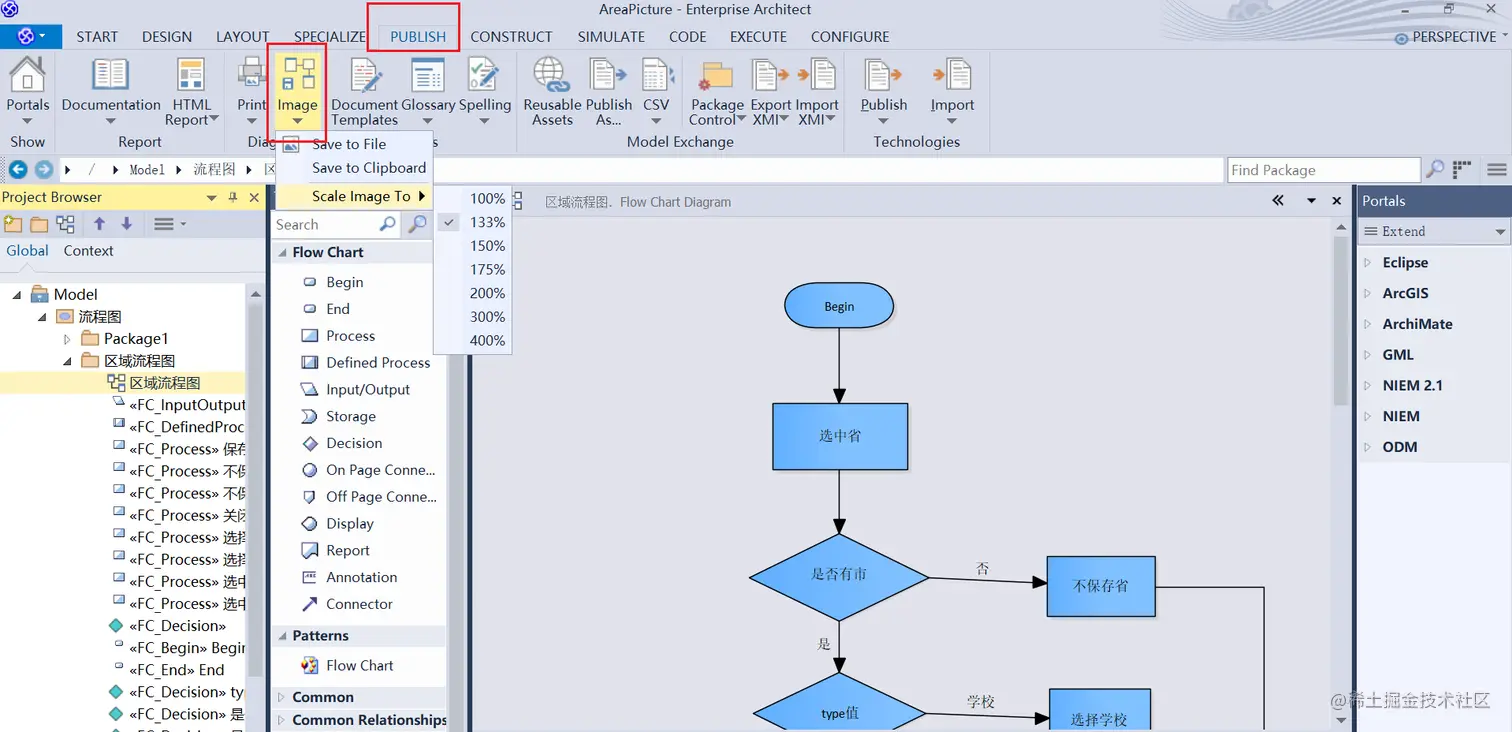Go forward with the navigation arrow
1512x732 pixels.
coord(44,169)
